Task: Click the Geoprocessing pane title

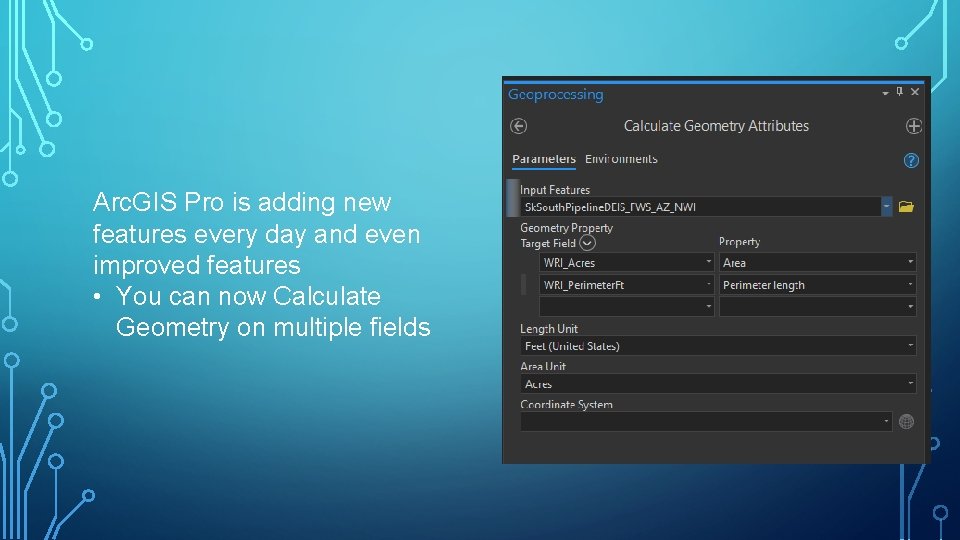Action: tap(555, 94)
